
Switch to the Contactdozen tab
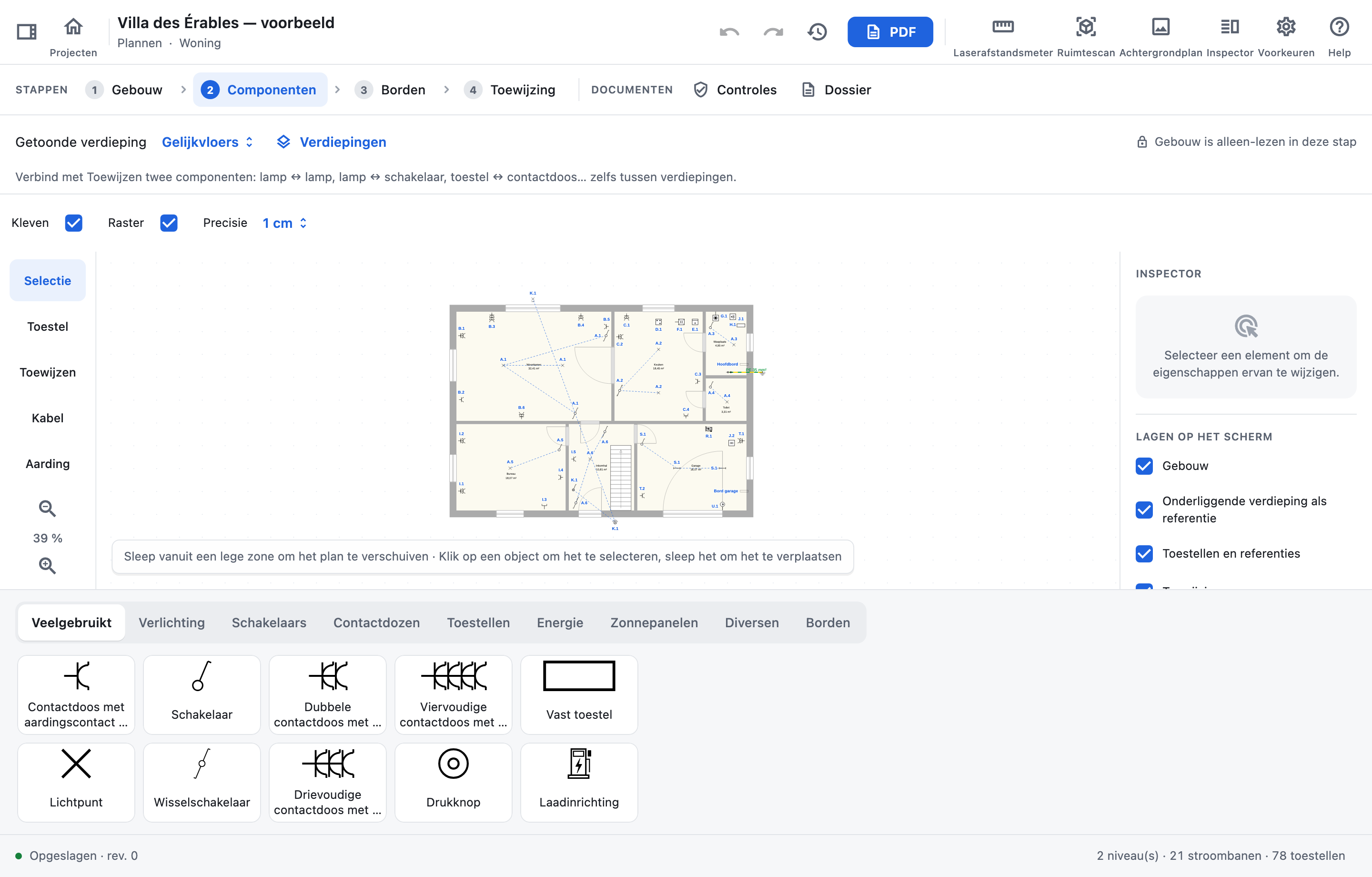[377, 622]
